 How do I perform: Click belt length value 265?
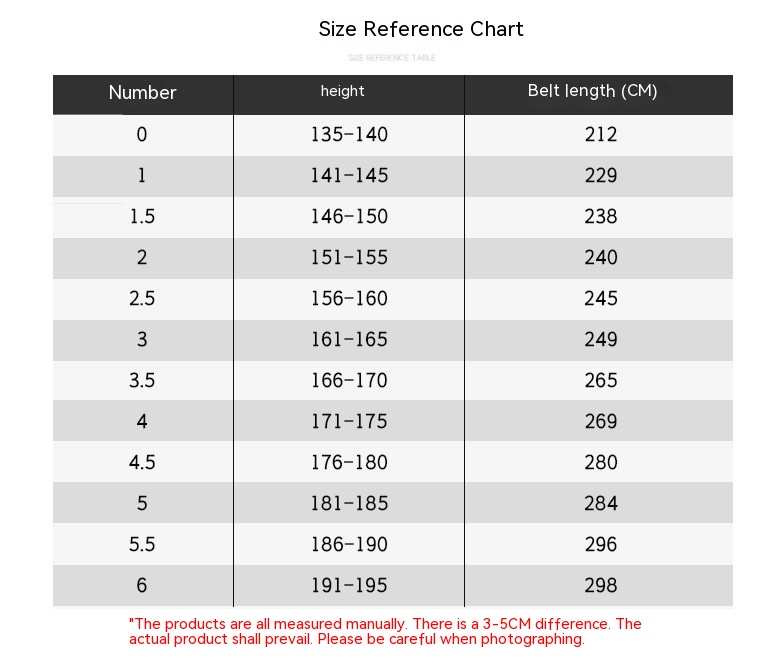(x=601, y=380)
